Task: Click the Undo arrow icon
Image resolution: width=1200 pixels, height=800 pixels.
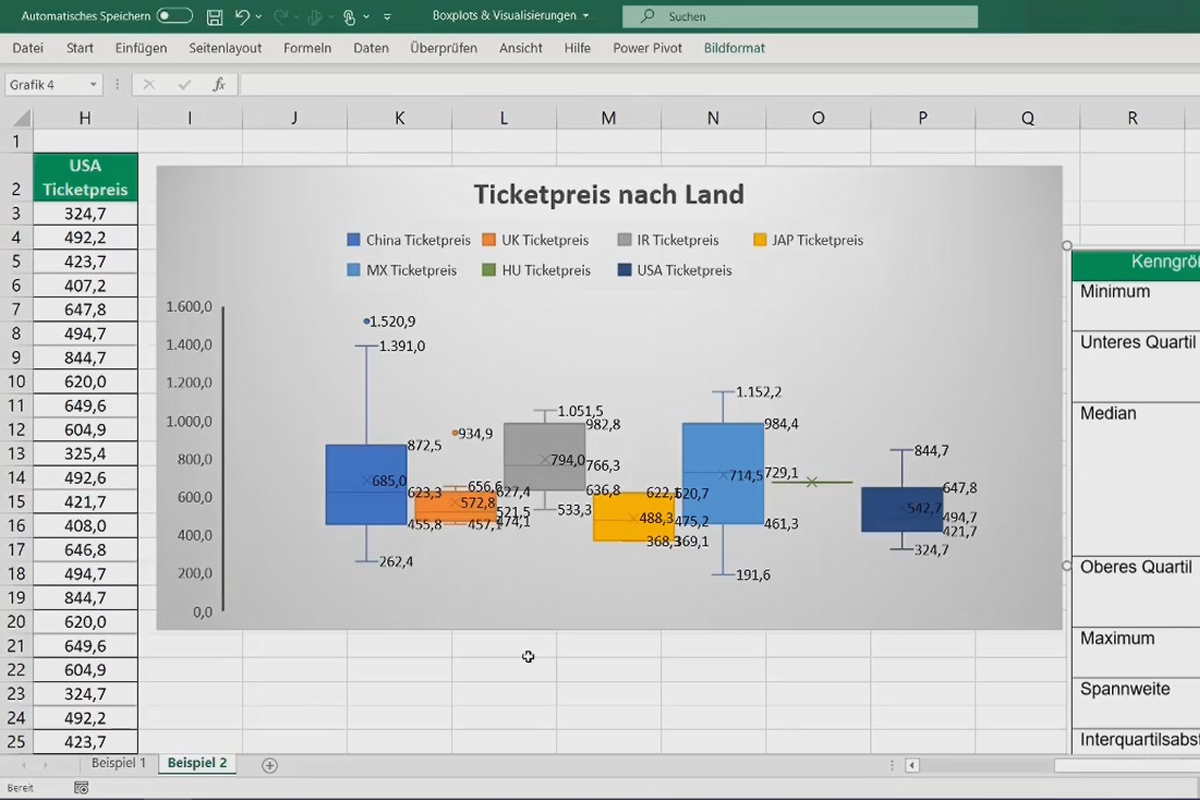Action: pos(242,16)
